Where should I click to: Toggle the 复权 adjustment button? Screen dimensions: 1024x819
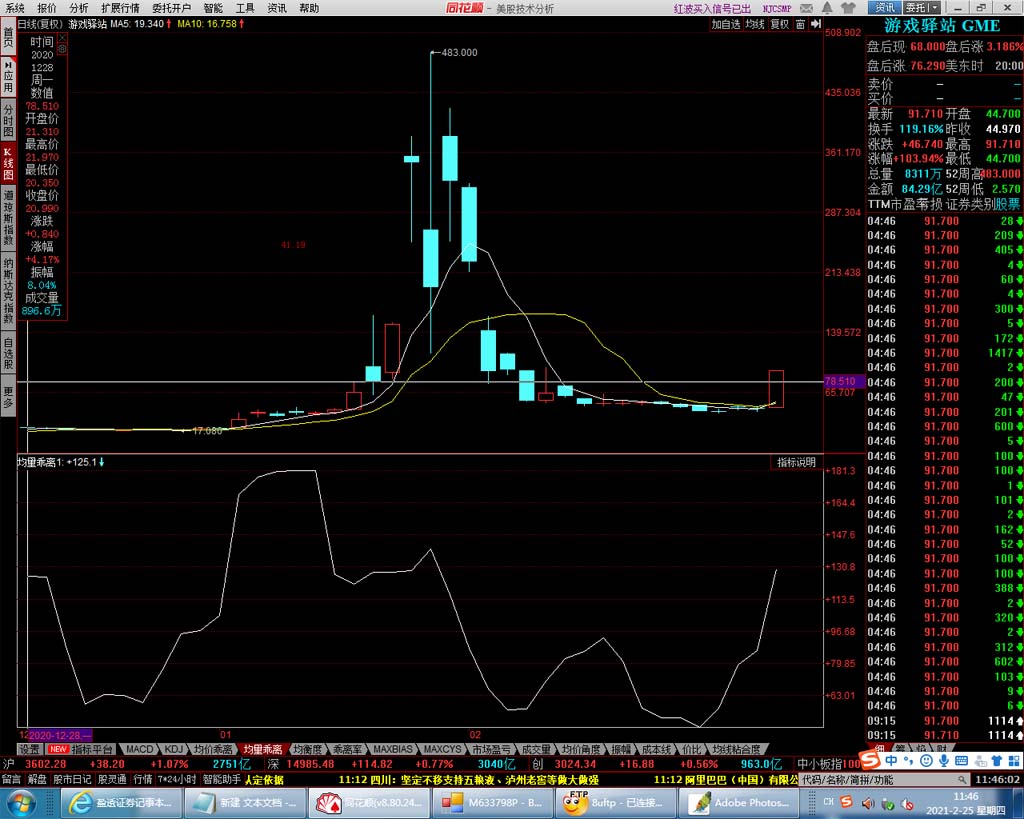[x=780, y=24]
